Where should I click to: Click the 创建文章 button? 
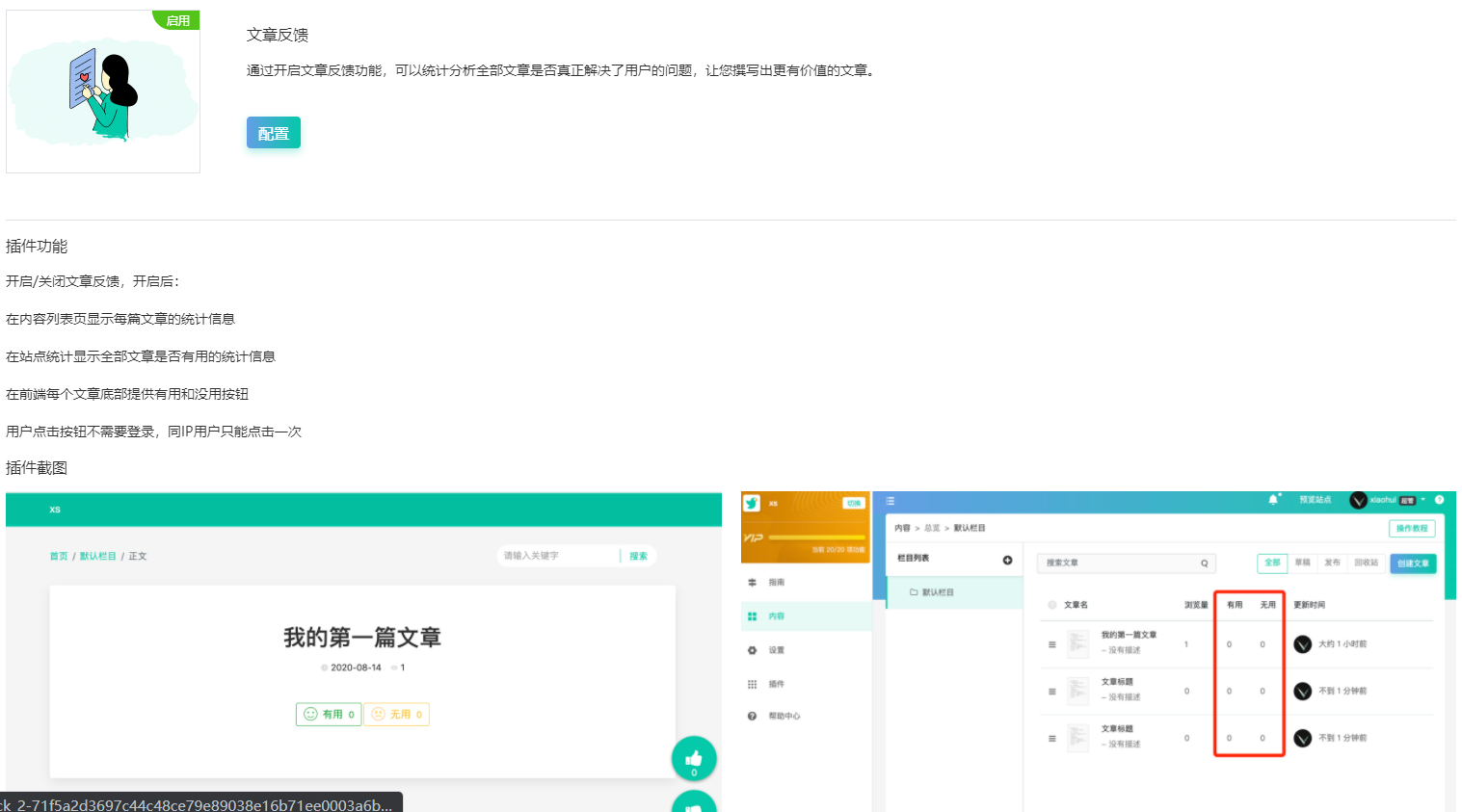coord(1413,563)
